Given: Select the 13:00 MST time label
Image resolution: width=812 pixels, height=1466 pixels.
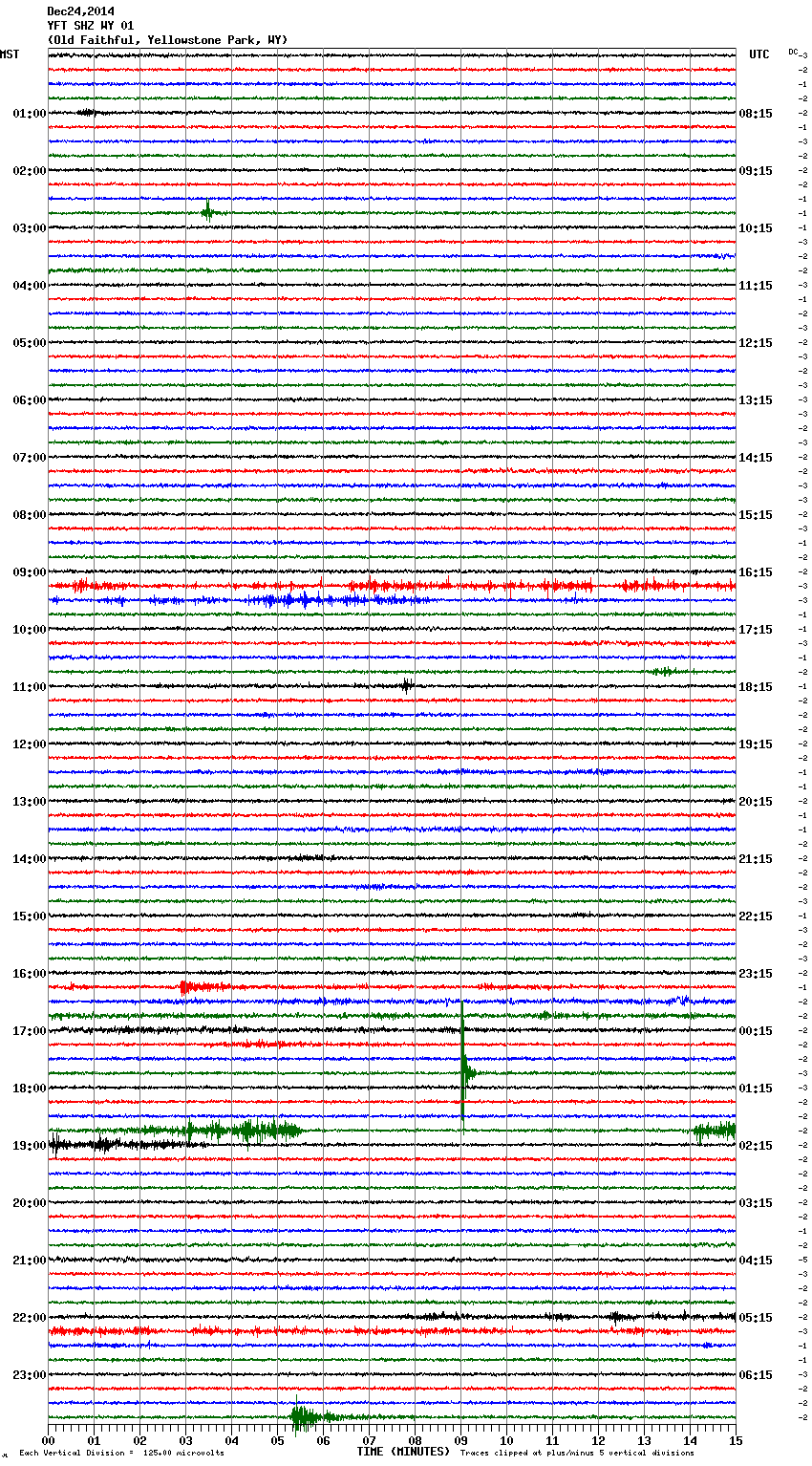Looking at the screenshot, I should pos(29,802).
